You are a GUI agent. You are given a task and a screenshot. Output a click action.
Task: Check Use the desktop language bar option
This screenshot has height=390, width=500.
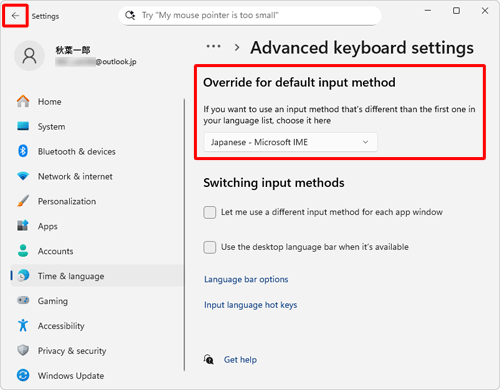coord(210,247)
